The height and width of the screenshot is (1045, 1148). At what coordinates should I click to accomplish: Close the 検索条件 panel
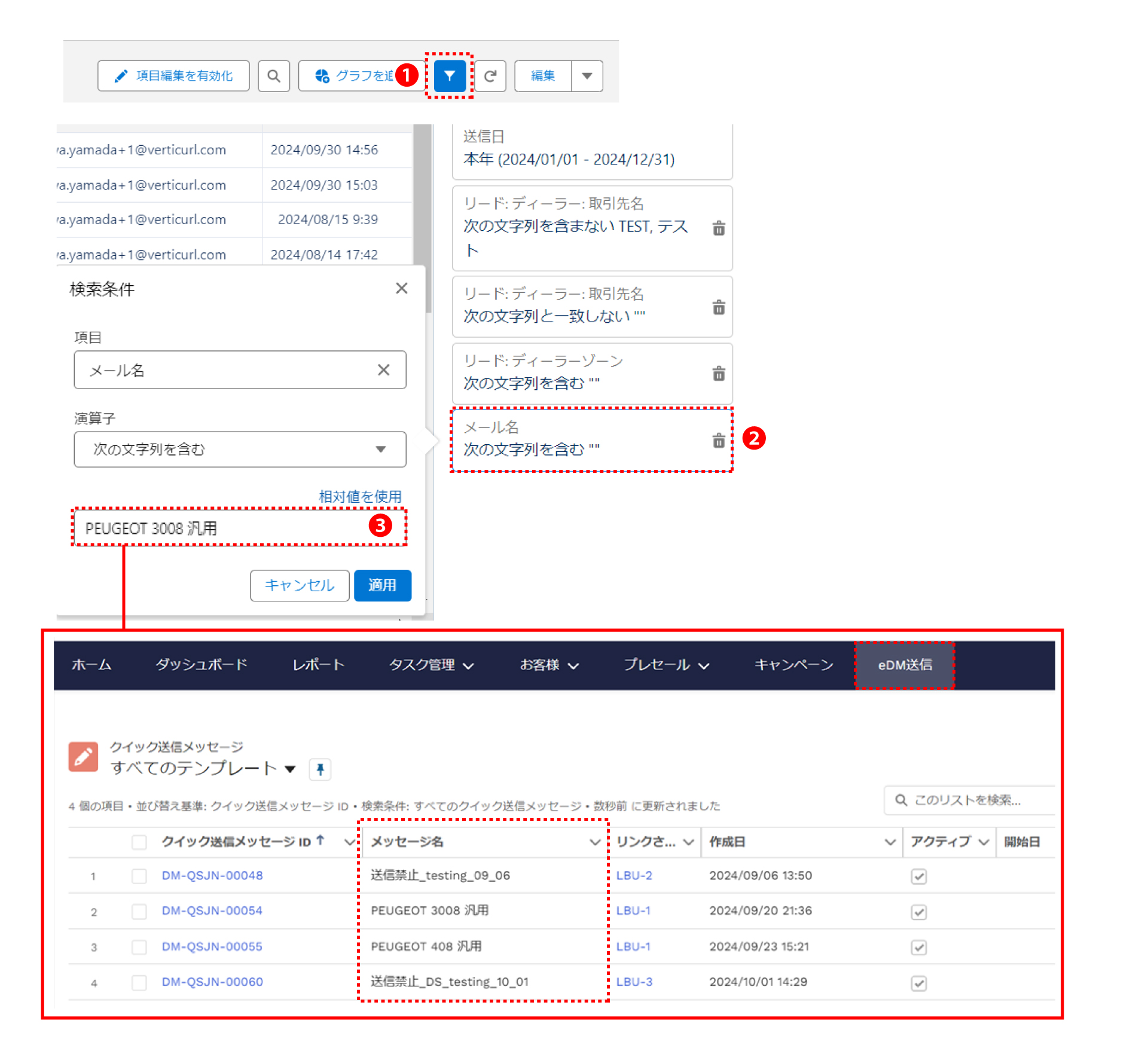[x=402, y=289]
